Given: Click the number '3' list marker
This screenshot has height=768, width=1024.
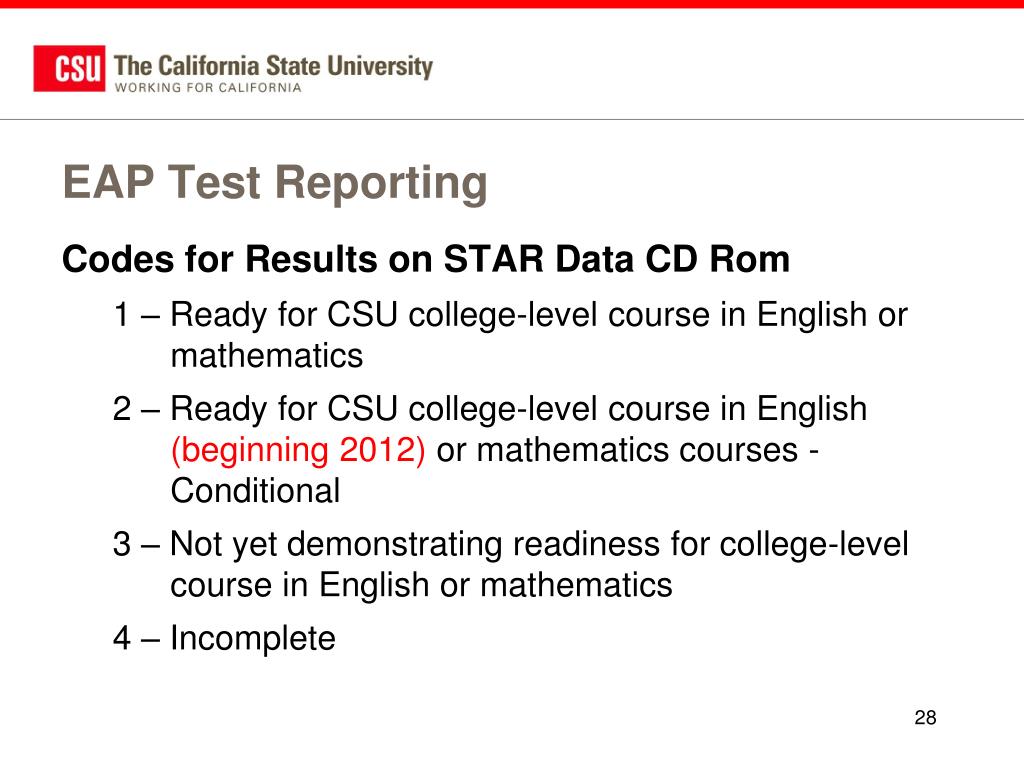Looking at the screenshot, I should (121, 544).
